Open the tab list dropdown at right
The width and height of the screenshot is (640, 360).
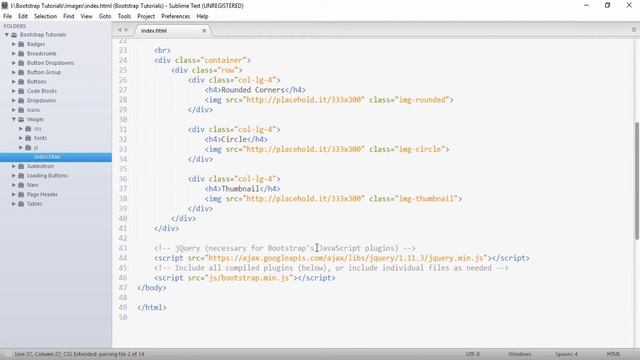point(633,30)
